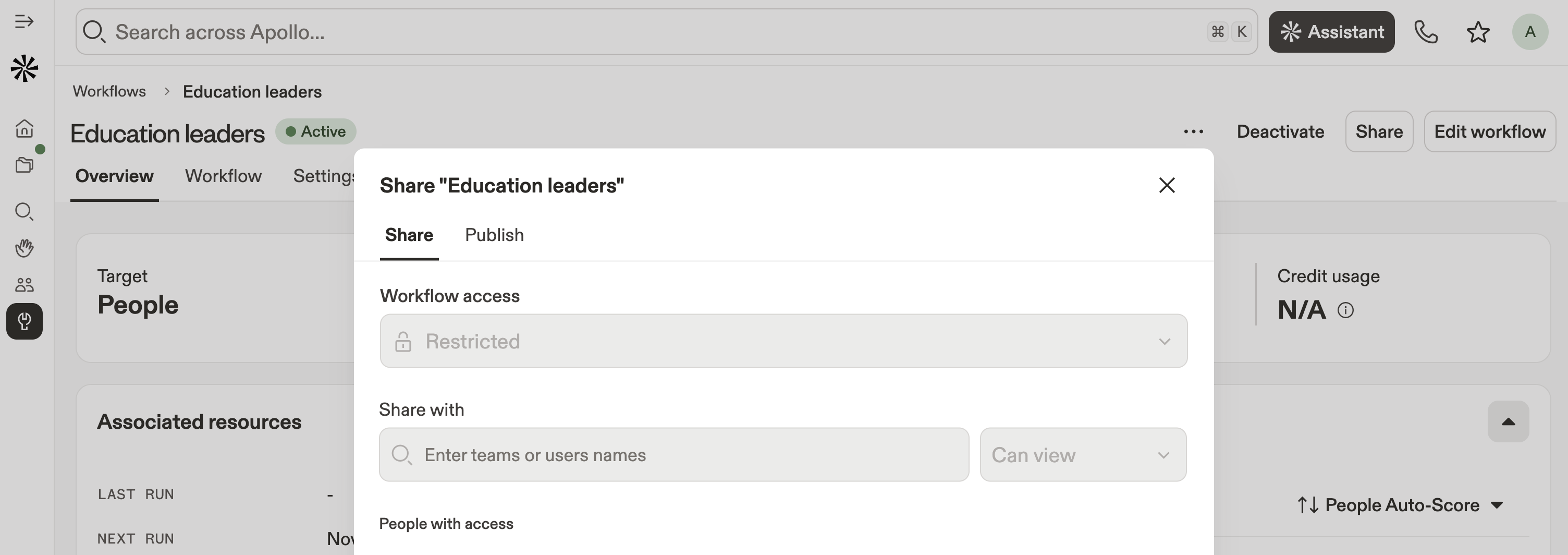
Task: Click the star favorites icon
Action: (1478, 32)
